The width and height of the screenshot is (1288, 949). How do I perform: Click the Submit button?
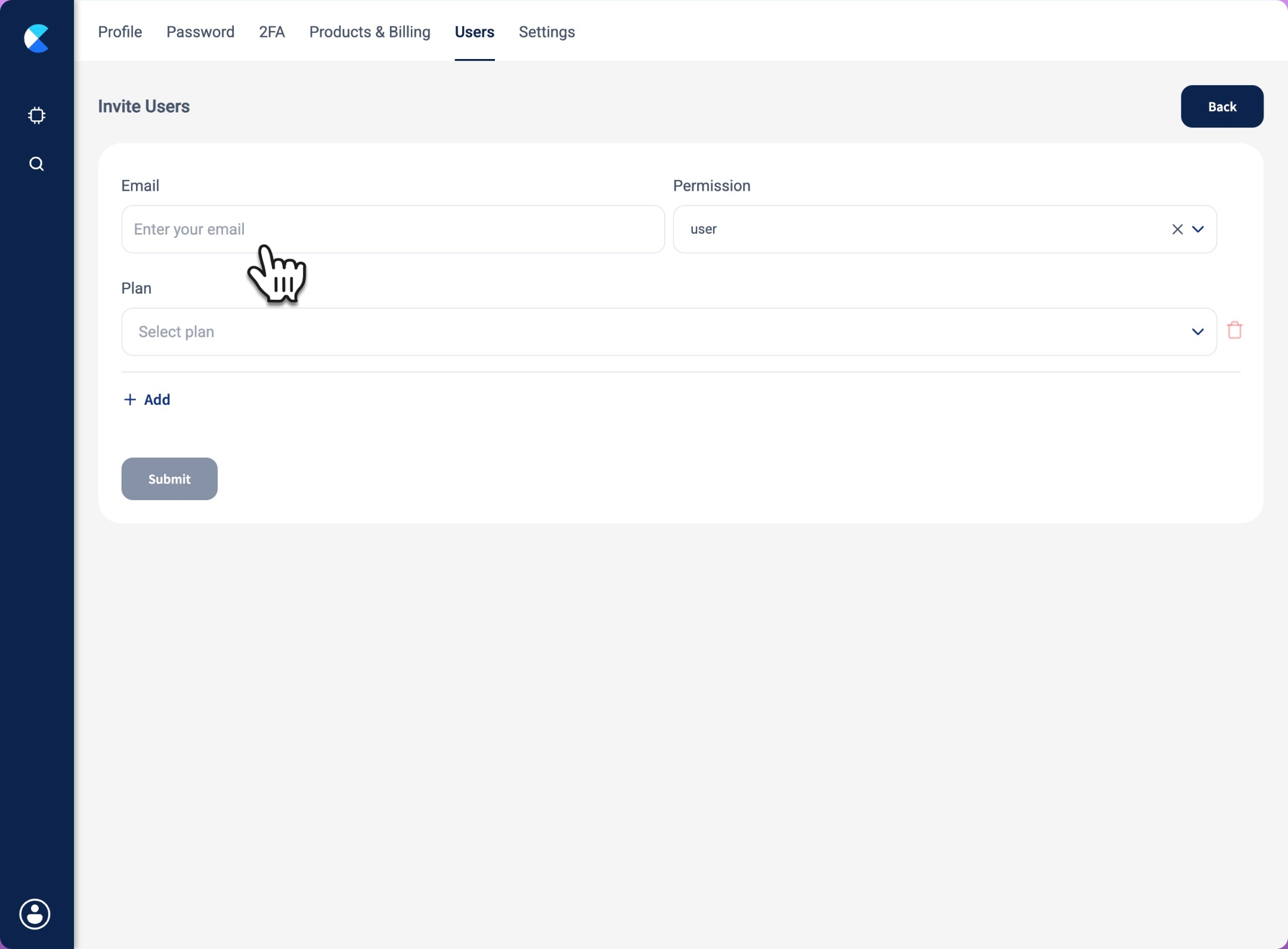169,479
